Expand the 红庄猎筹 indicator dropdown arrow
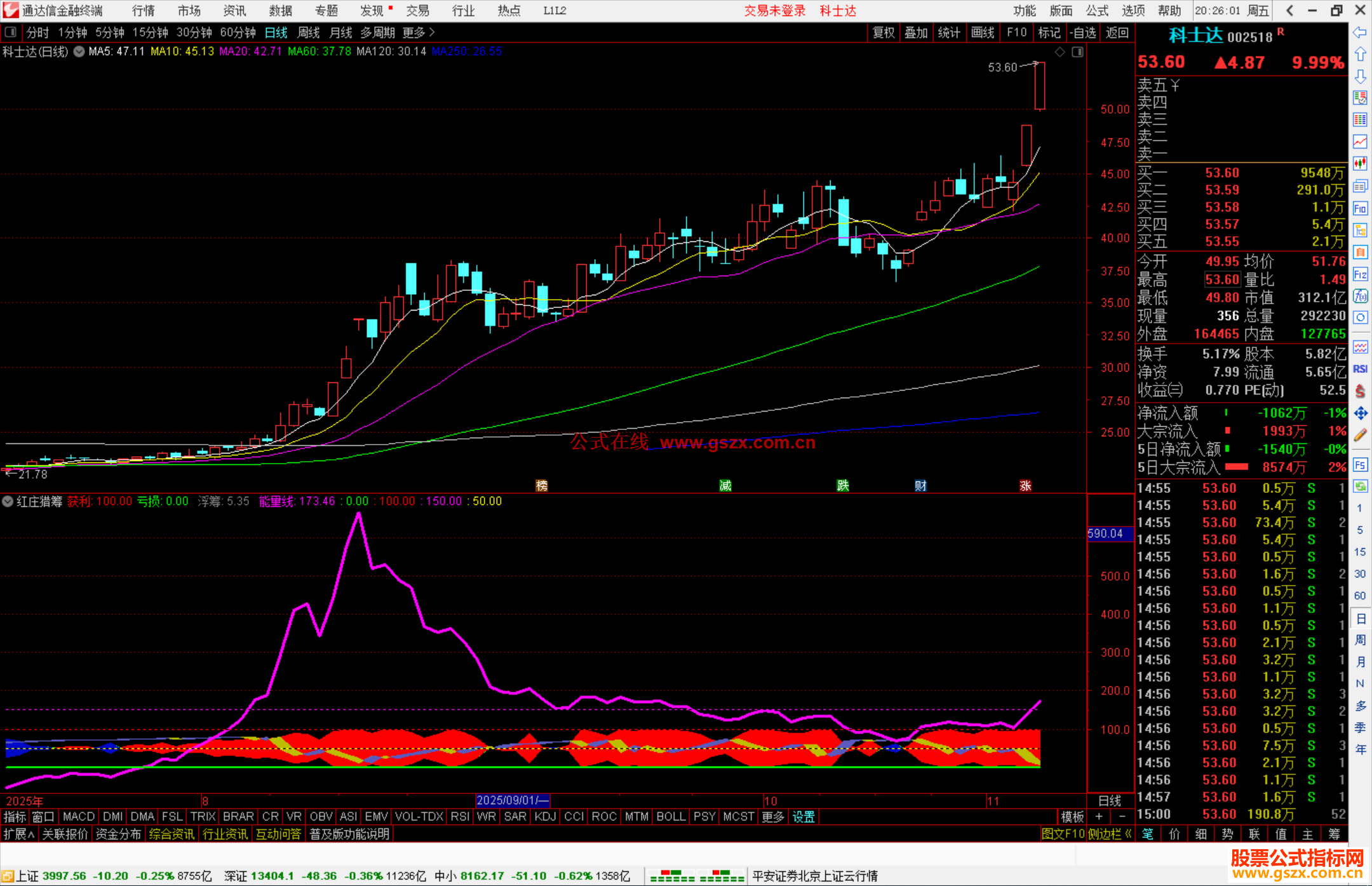Screen dimensions: 1372x886 (8, 501)
